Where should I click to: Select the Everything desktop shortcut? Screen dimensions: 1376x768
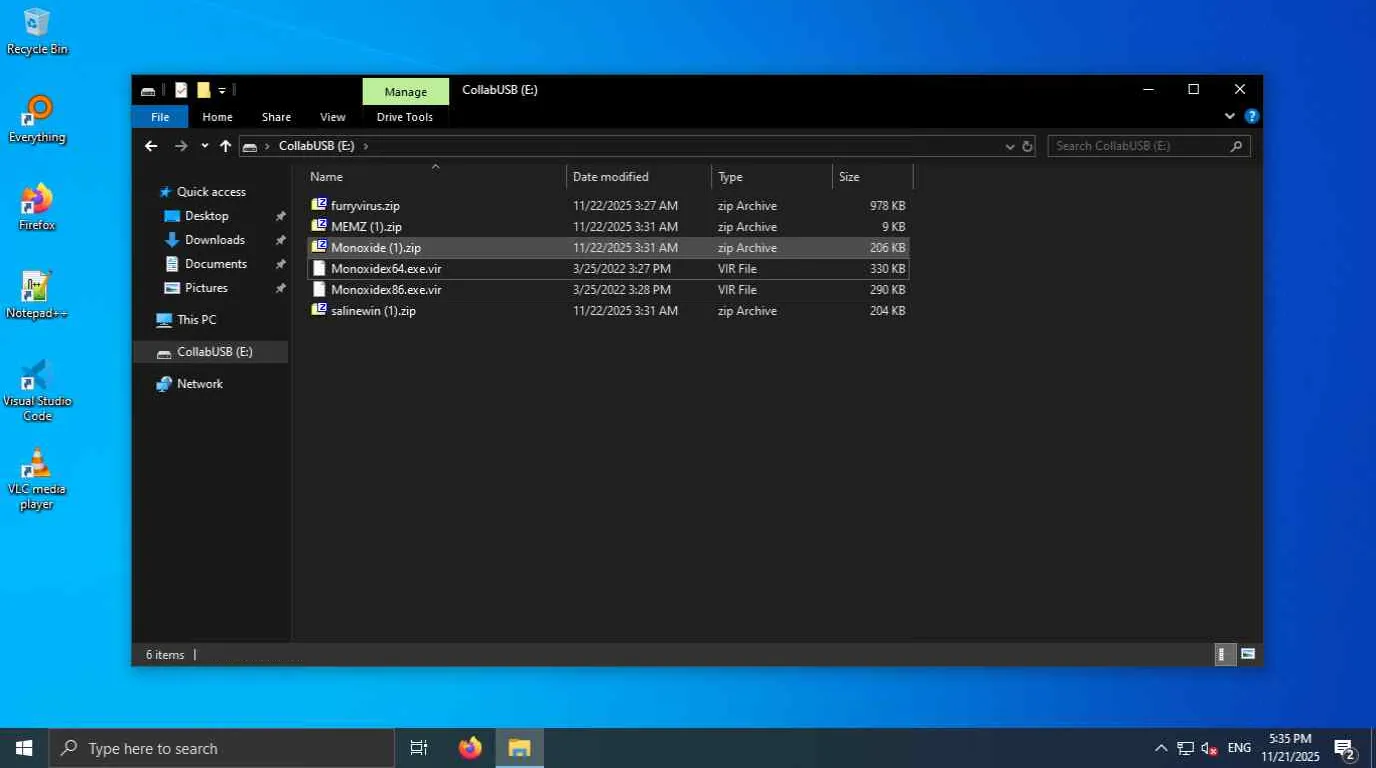pyautogui.click(x=37, y=120)
